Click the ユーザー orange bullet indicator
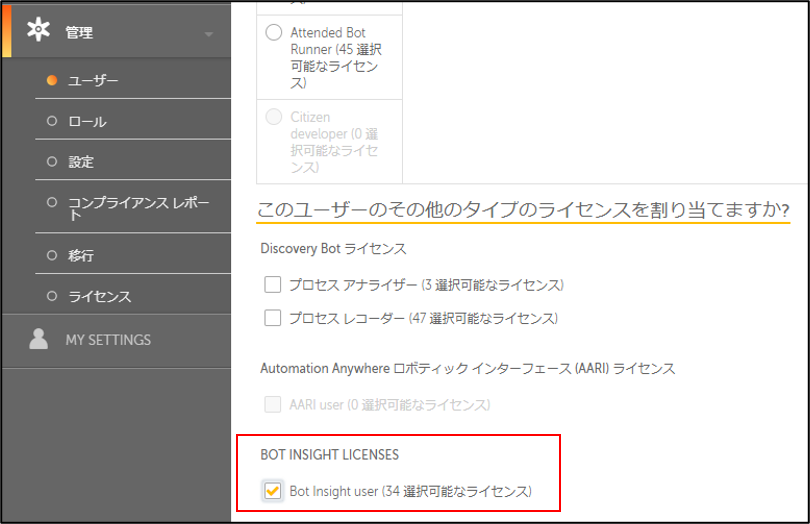810x524 pixels. pyautogui.click(x=52, y=80)
